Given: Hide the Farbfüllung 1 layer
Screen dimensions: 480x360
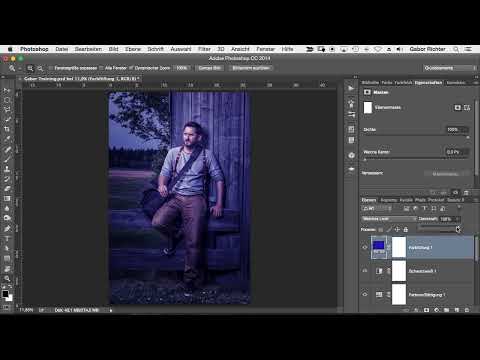Looking at the screenshot, I should 365,247.
